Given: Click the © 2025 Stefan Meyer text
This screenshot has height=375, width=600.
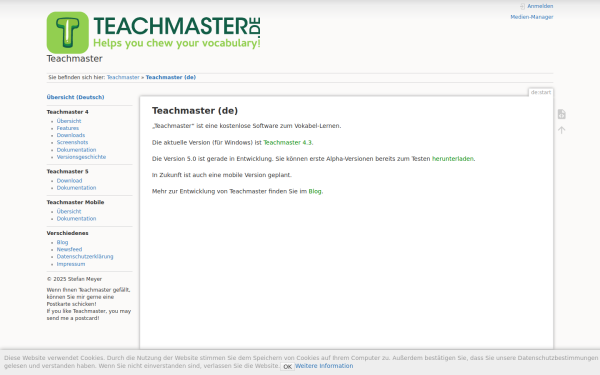Looking at the screenshot, I should 74,279.
